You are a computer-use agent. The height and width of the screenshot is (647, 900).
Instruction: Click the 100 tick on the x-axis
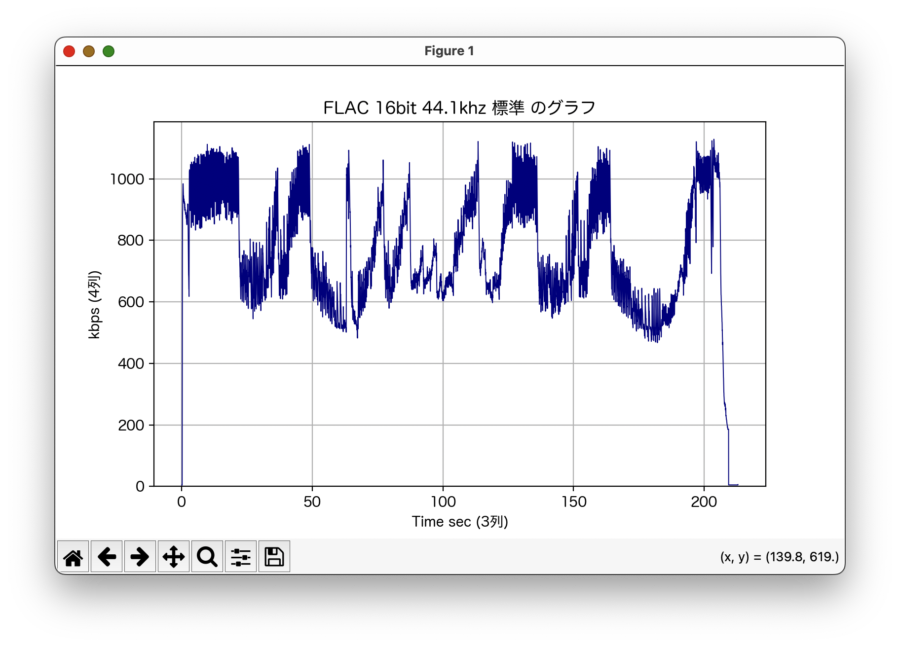click(443, 502)
